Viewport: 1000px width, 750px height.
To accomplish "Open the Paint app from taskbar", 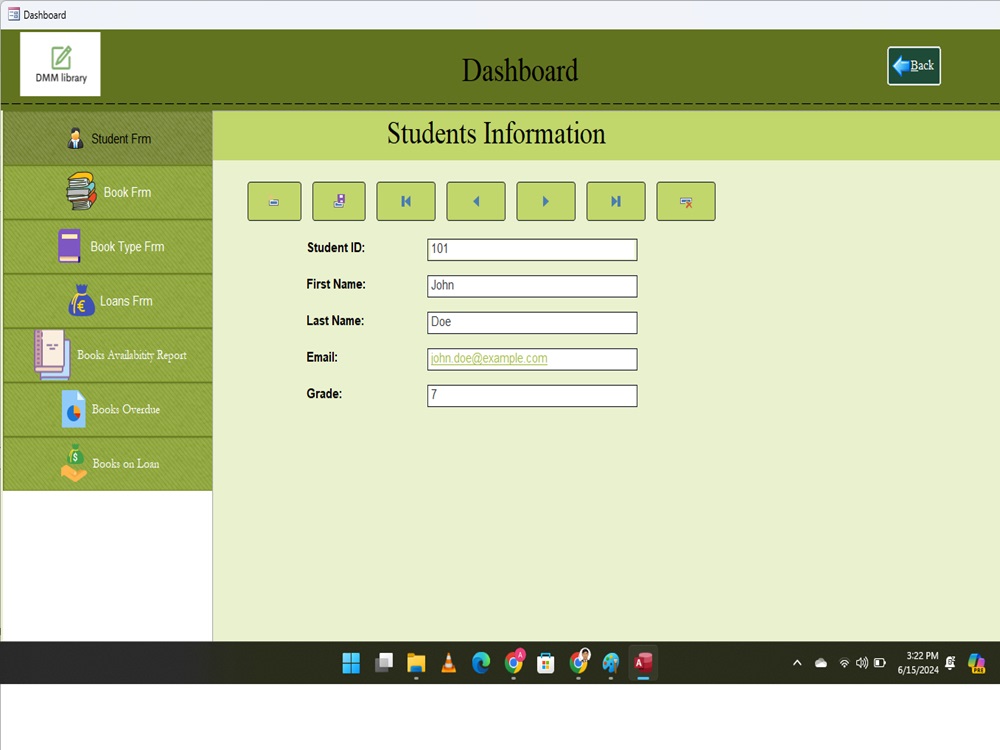I will coord(610,663).
